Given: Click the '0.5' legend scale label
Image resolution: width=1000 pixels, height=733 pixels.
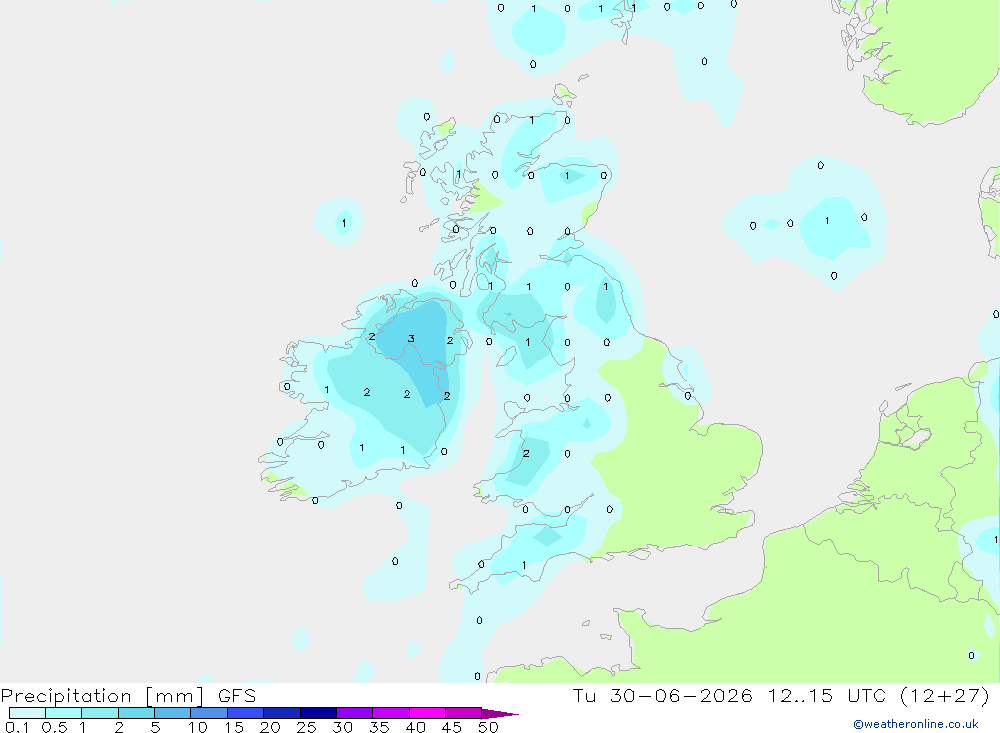Looking at the screenshot, I should click(54, 727).
